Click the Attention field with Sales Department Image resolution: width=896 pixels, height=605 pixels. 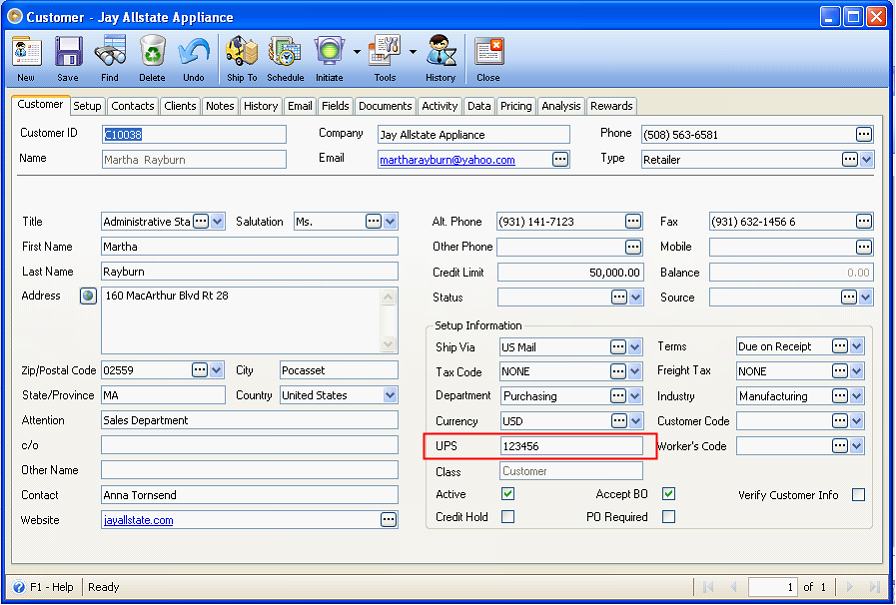250,420
